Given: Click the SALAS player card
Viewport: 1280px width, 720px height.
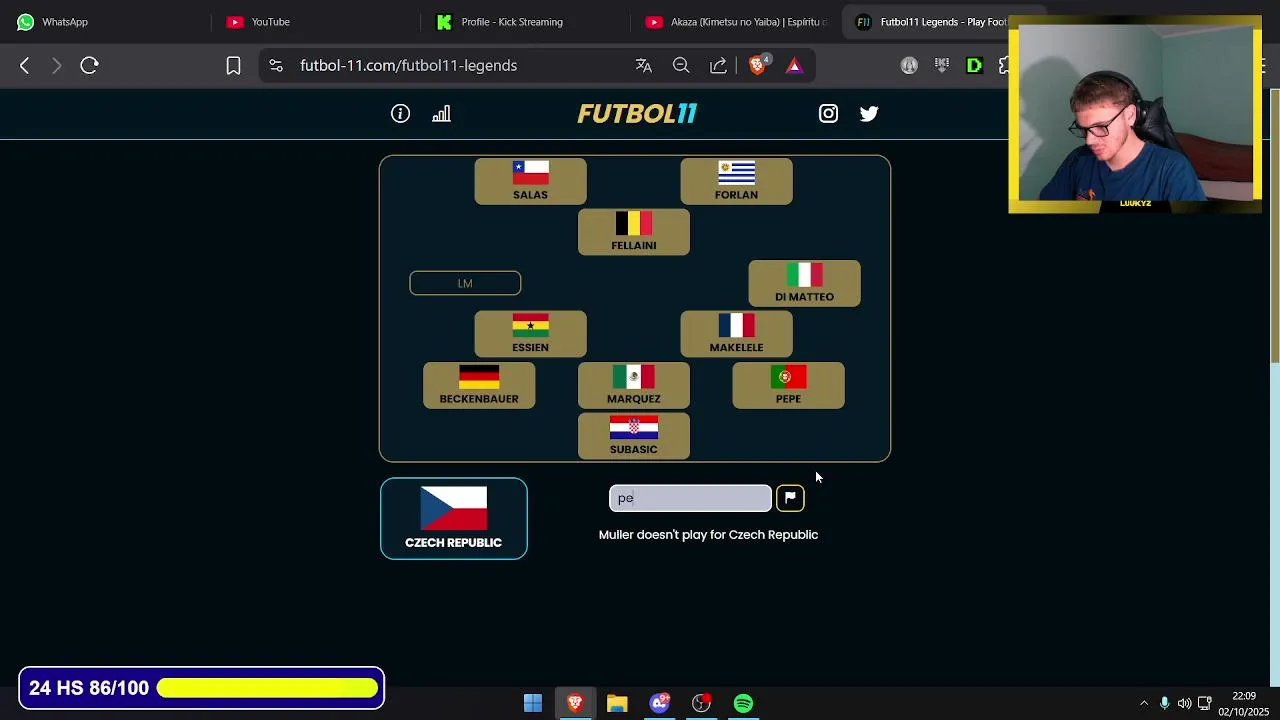Looking at the screenshot, I should click(530, 181).
